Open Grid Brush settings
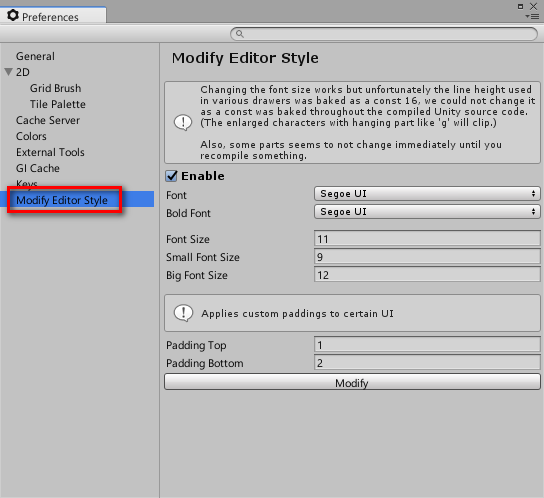 (55, 88)
